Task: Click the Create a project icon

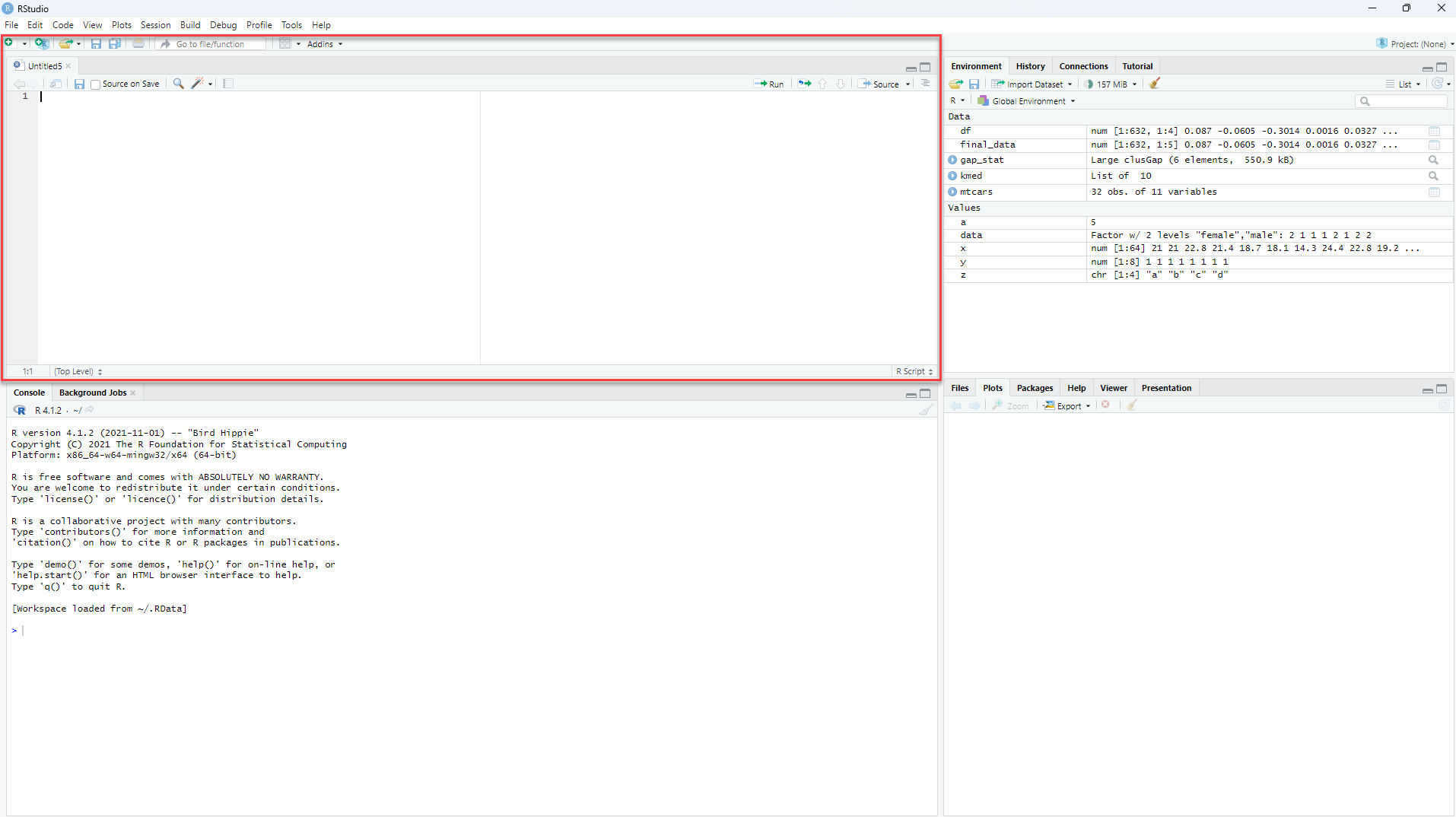Action: pyautogui.click(x=41, y=43)
